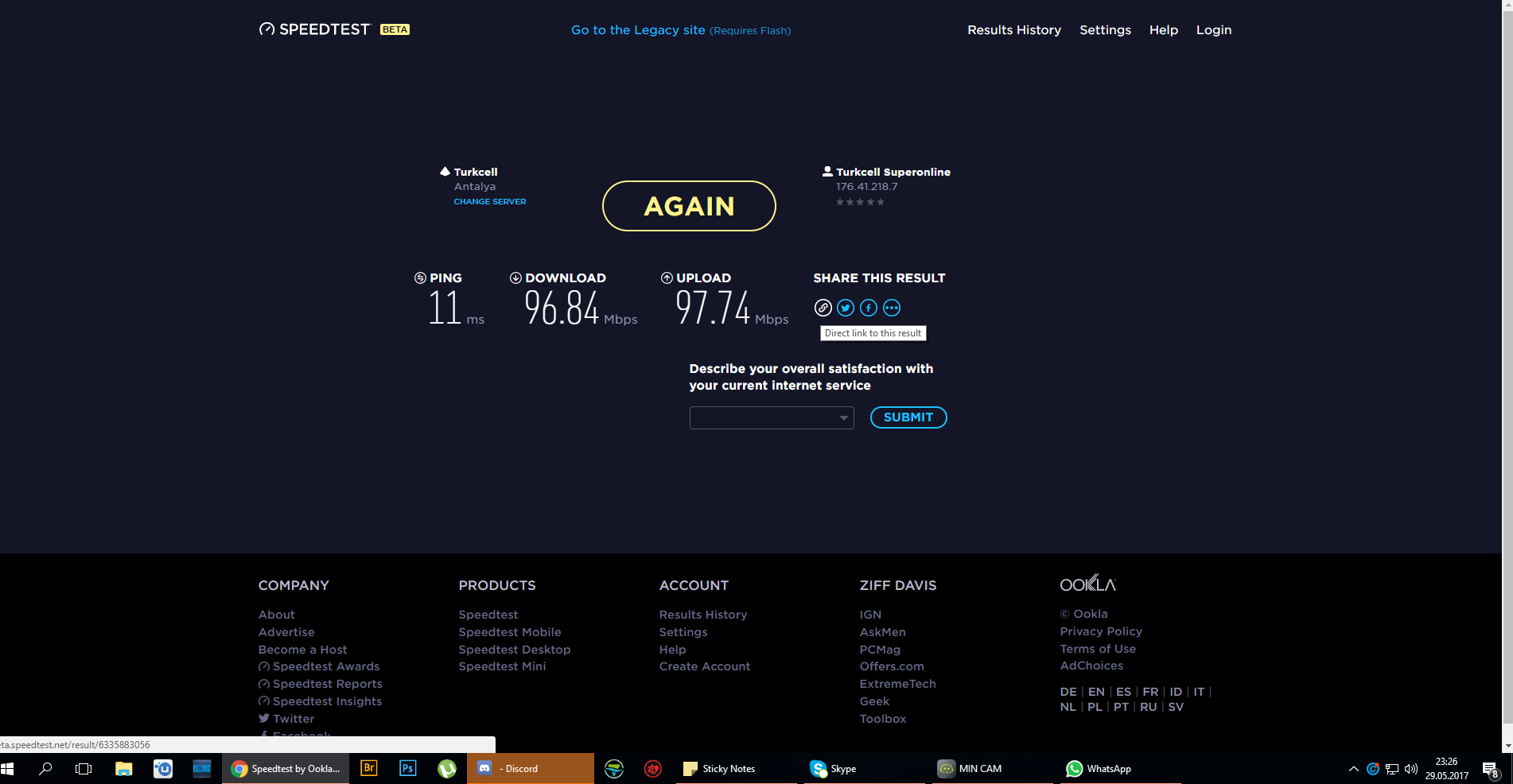The image size is (1513, 784).
Task: Show hidden system tray icons
Action: coord(1354,769)
